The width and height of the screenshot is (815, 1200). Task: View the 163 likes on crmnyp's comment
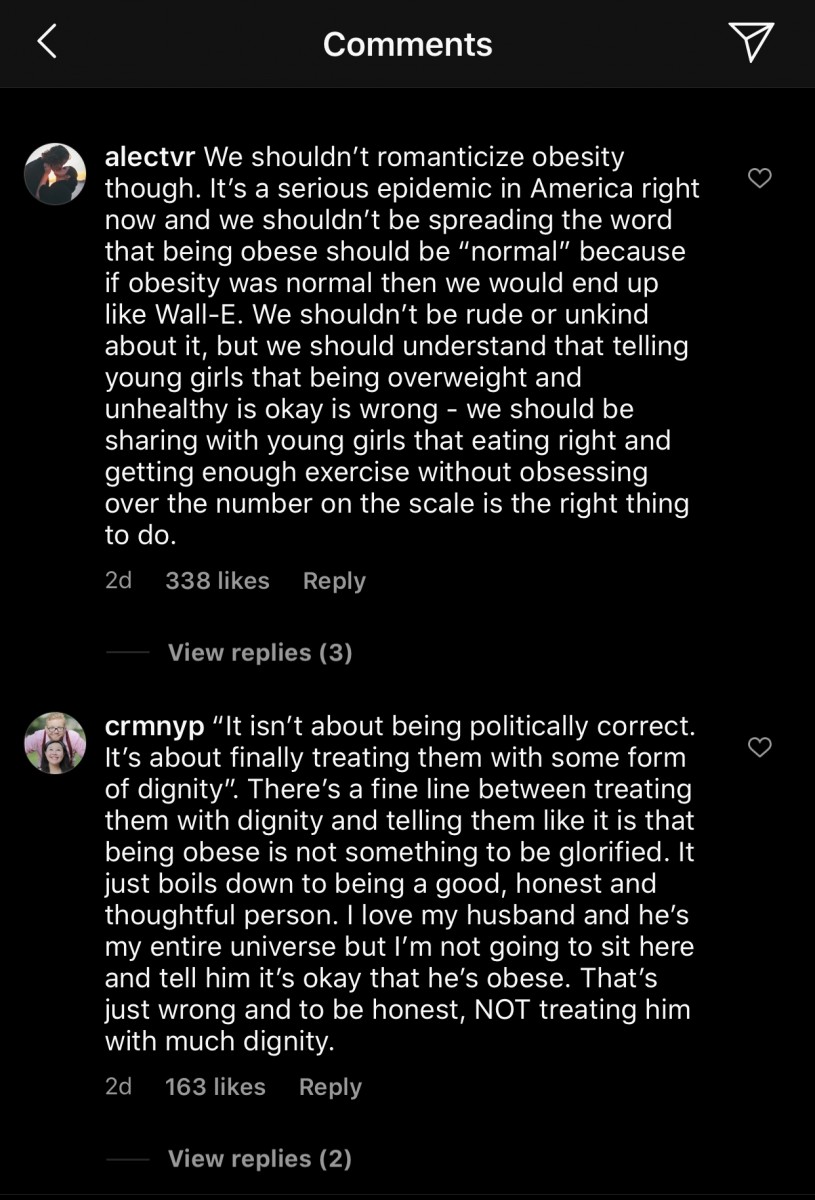pos(215,1087)
